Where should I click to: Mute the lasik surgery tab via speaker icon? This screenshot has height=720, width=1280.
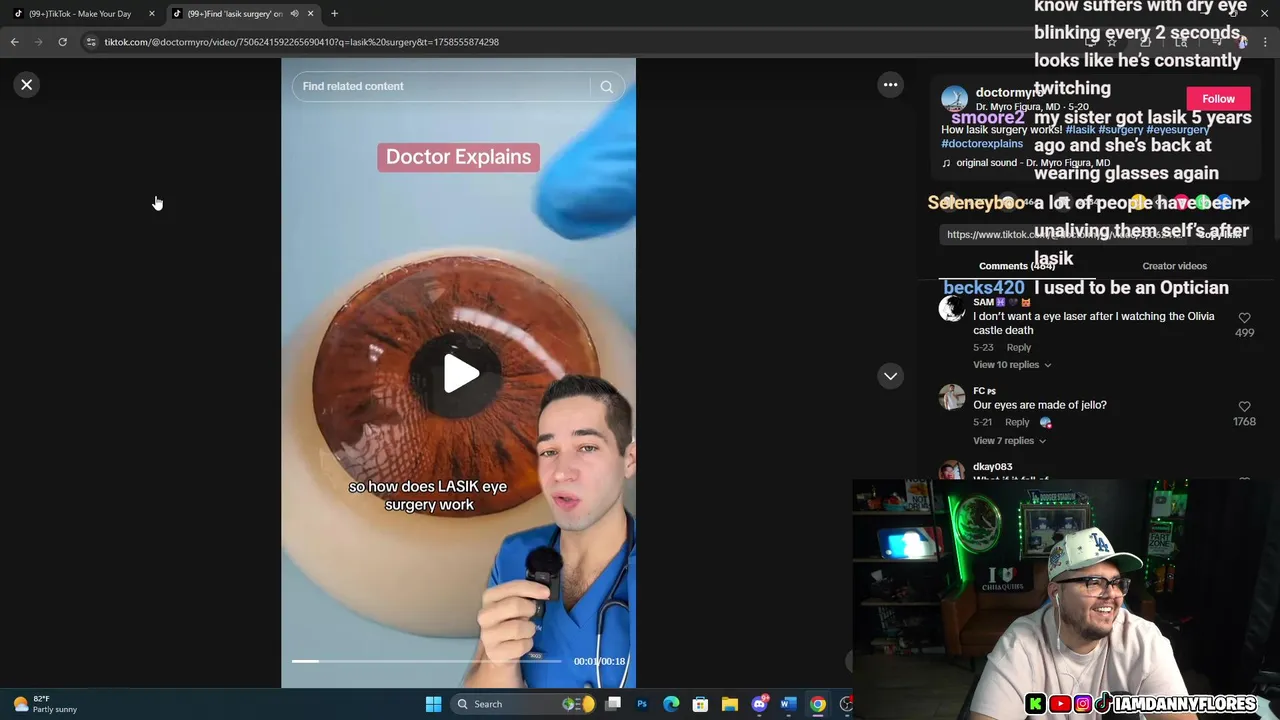[294, 14]
